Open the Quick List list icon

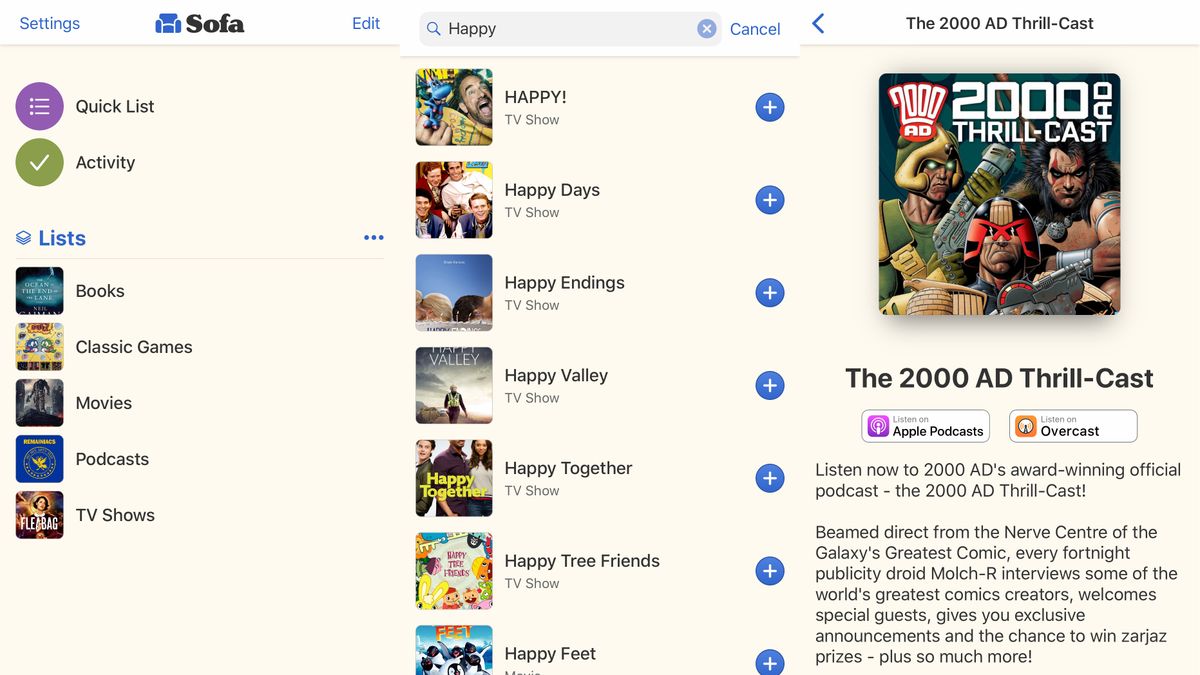tap(39, 106)
